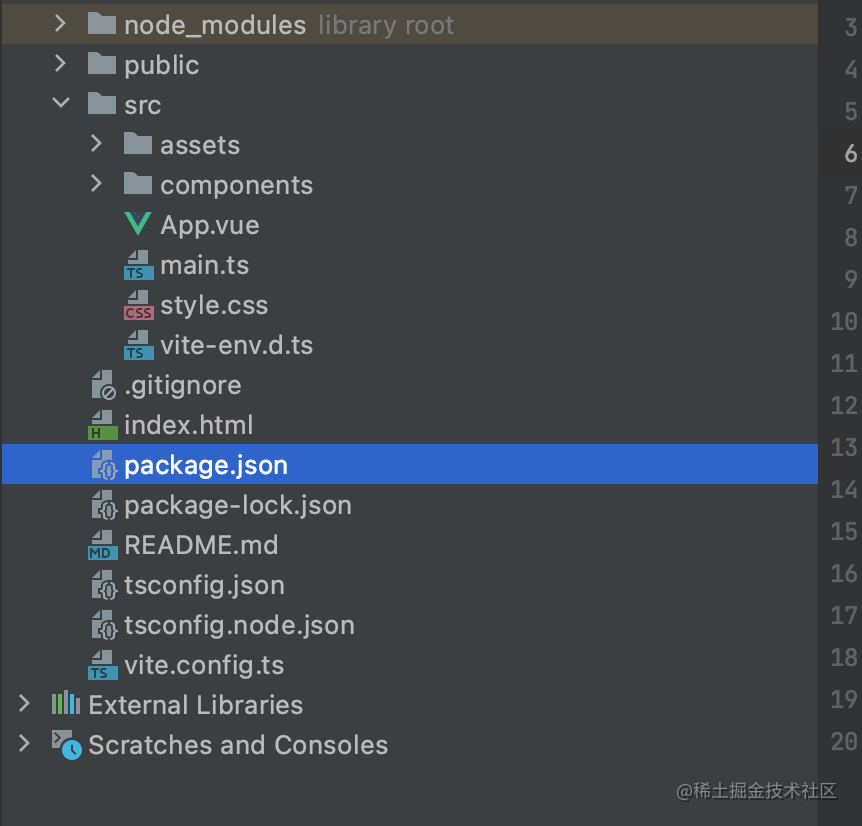Click the Vue icon next to App.vue
The height and width of the screenshot is (826, 862).
(137, 224)
